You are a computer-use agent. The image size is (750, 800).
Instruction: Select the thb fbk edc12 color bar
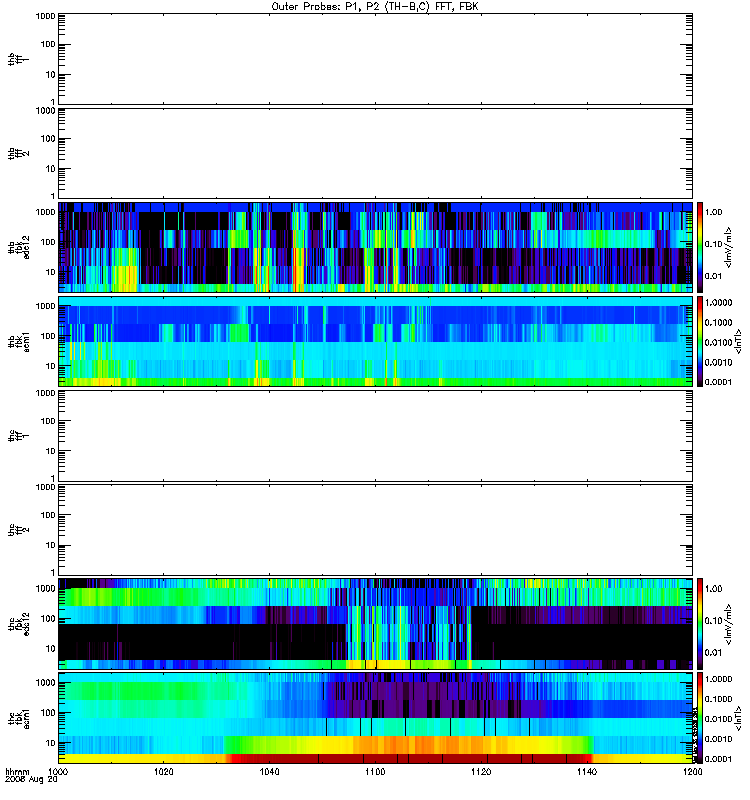pyautogui.click(x=700, y=247)
